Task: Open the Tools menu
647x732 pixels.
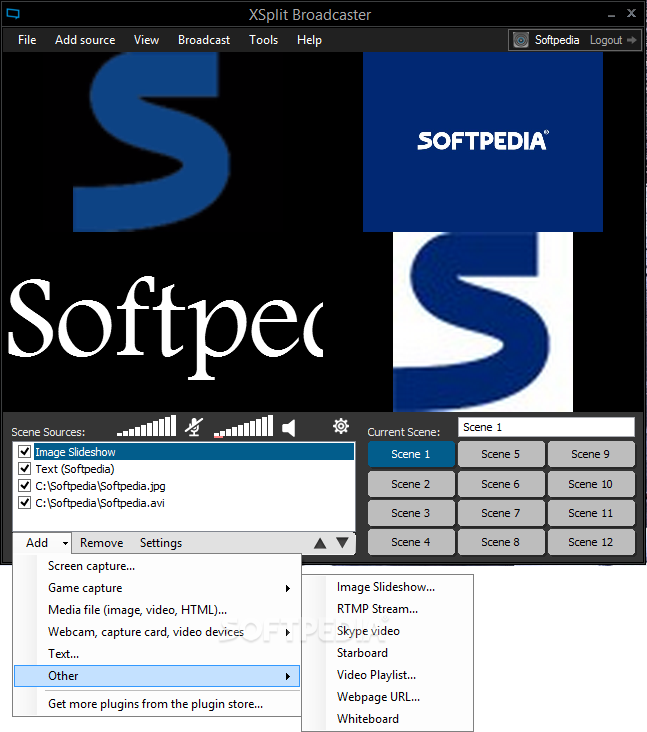Action: tap(264, 40)
